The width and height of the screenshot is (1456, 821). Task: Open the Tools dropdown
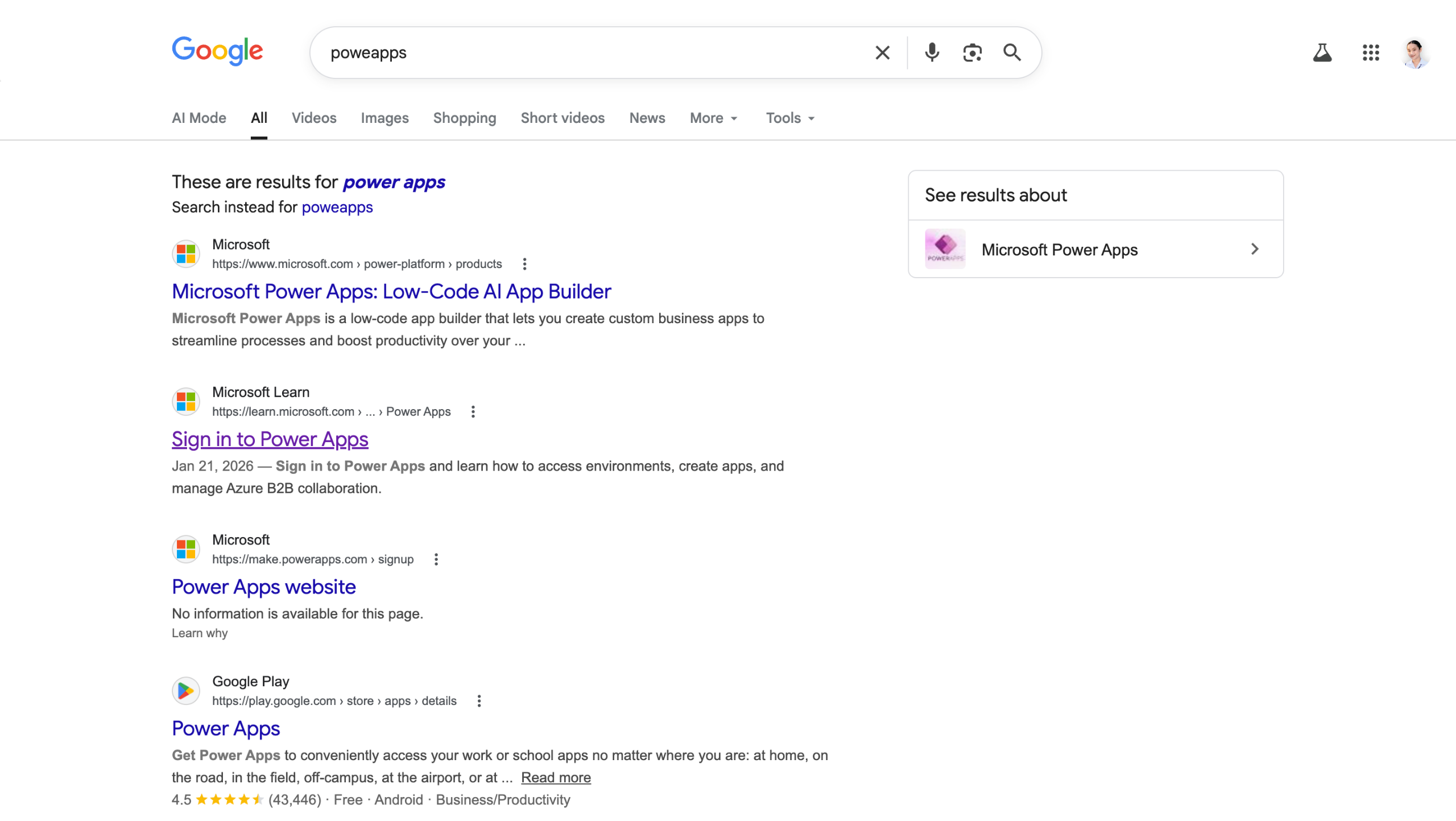[789, 118]
